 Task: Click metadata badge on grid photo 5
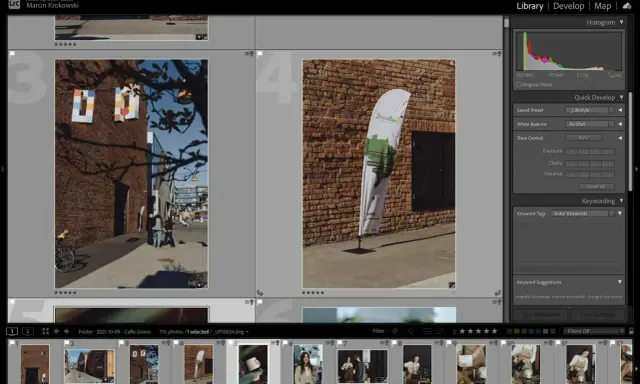pos(249,302)
